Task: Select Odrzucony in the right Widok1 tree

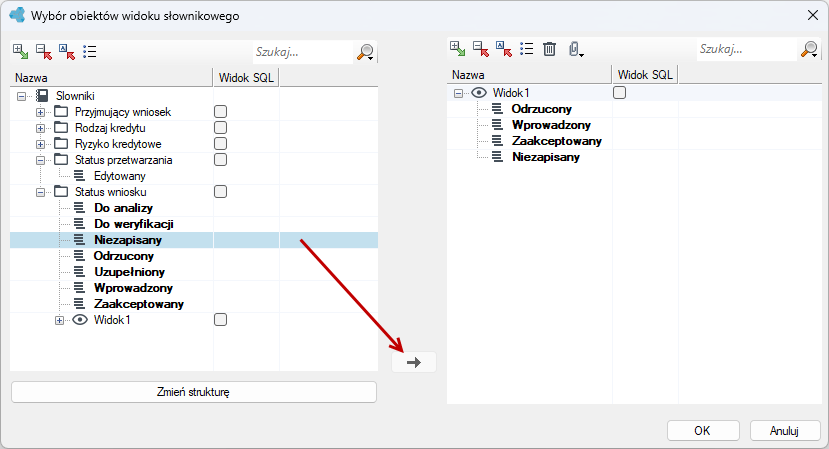Action: tap(541, 109)
